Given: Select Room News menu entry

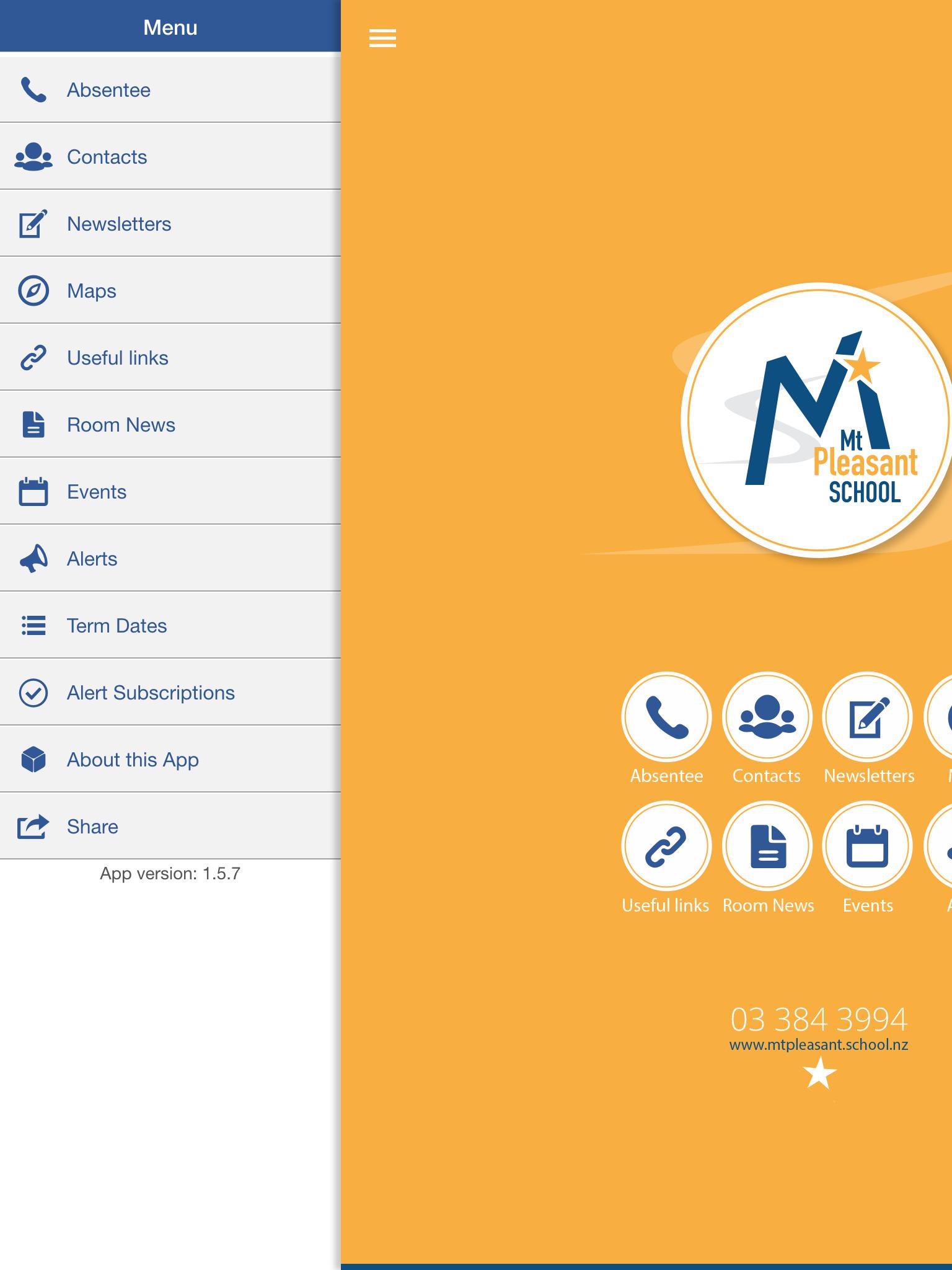Looking at the screenshot, I should (x=170, y=425).
